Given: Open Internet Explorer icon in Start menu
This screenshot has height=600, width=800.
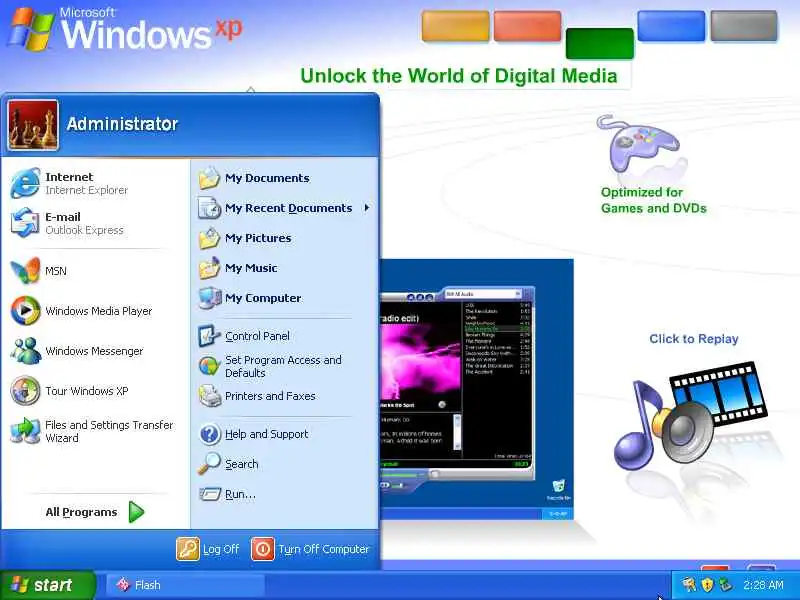Looking at the screenshot, I should [25, 183].
